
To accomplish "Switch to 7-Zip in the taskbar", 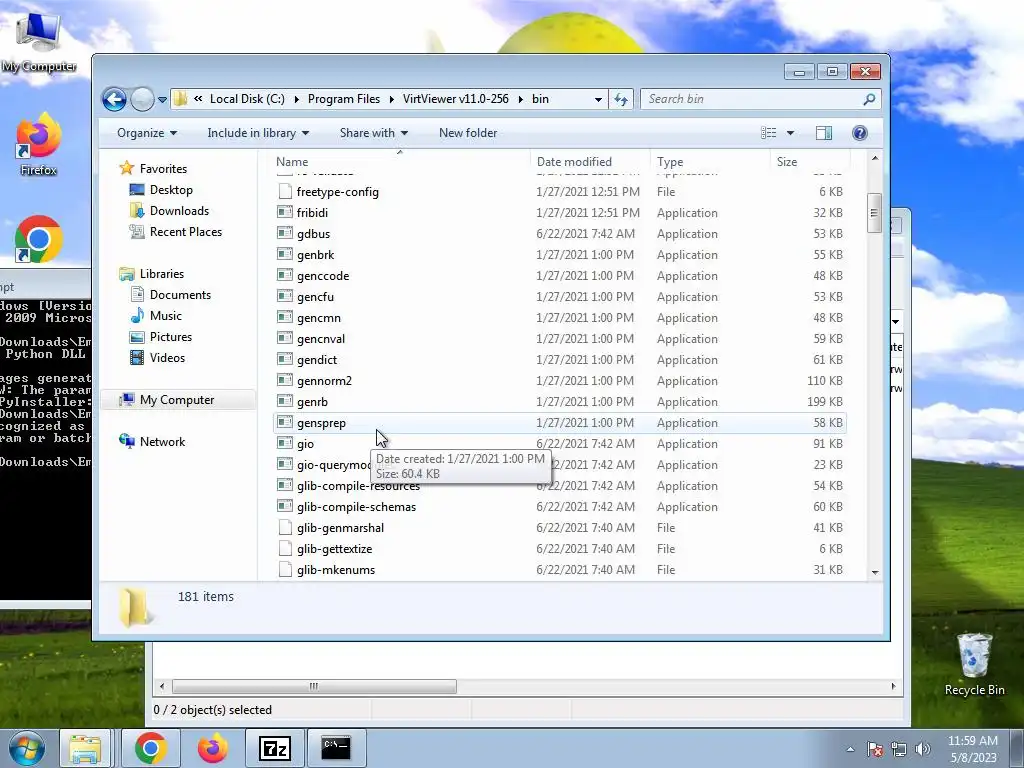I will 274,748.
